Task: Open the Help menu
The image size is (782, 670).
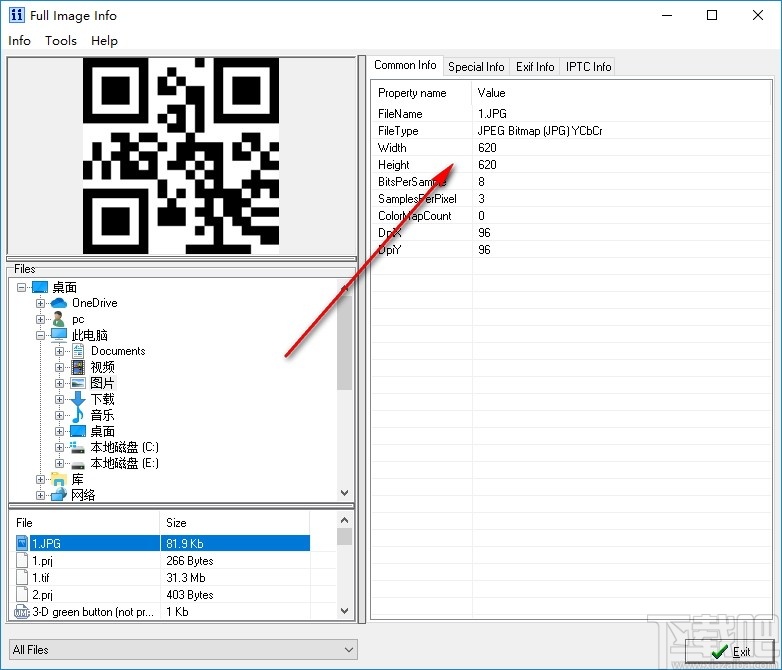Action: [x=104, y=40]
